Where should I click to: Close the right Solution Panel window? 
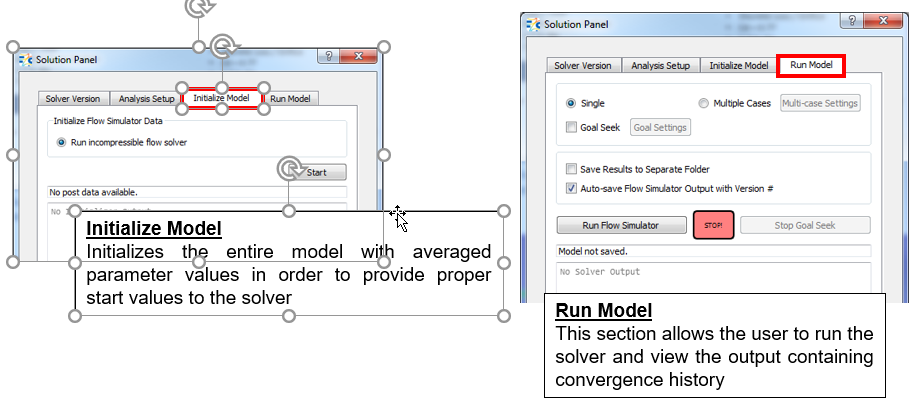(881, 22)
